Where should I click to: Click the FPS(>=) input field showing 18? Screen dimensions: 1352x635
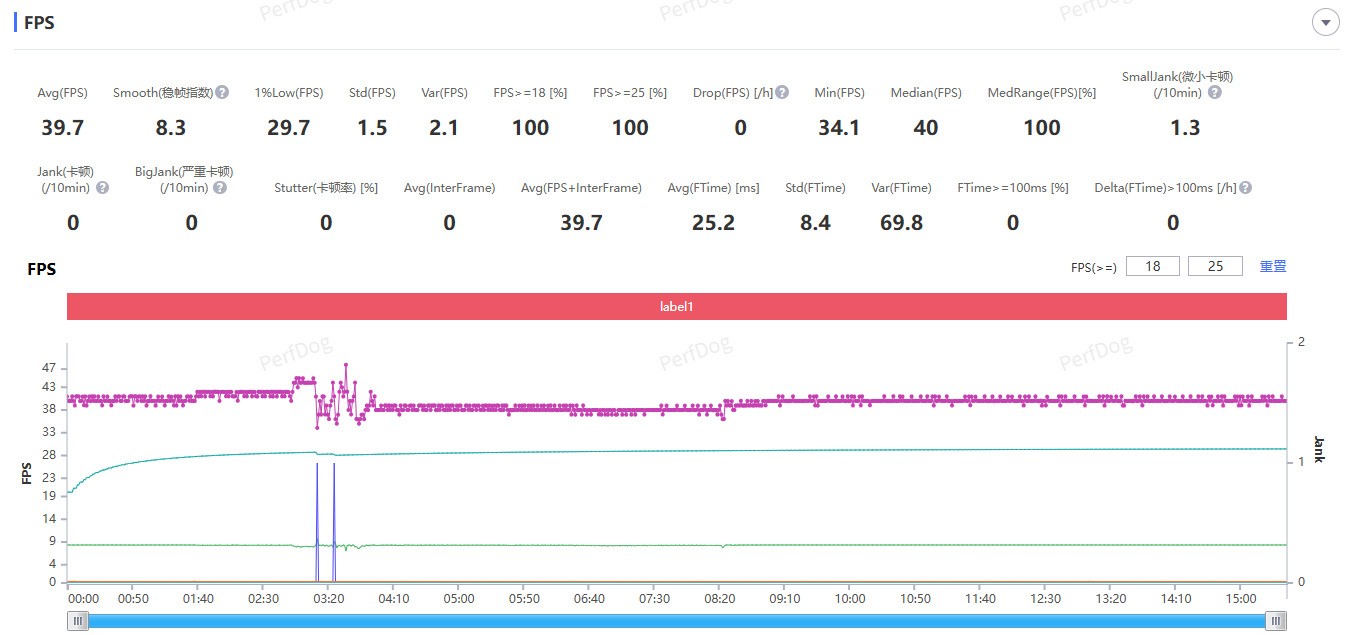1152,266
